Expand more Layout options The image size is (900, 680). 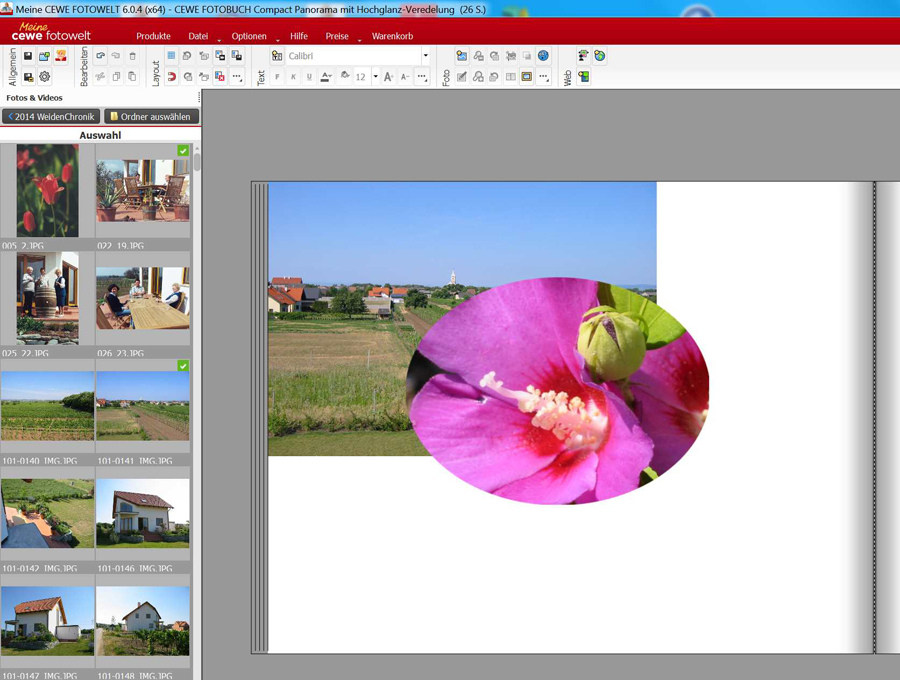pos(237,77)
